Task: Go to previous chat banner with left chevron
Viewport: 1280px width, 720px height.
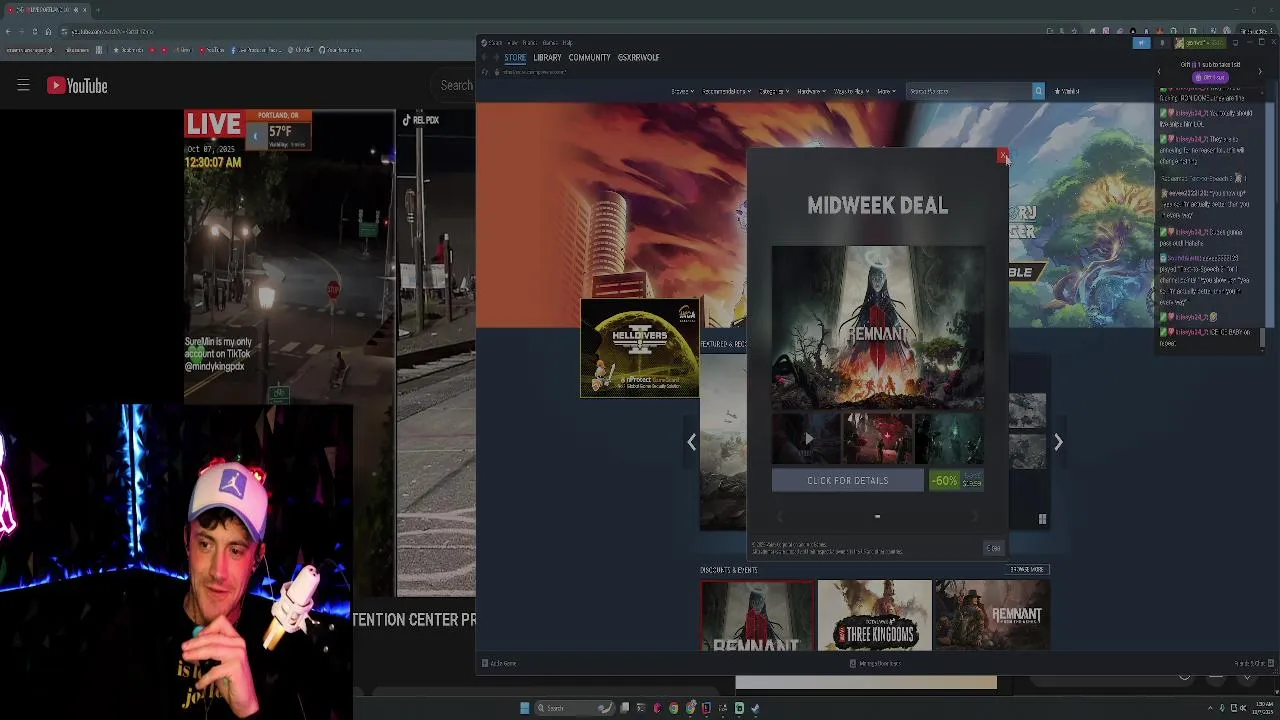Action: (x=1159, y=71)
